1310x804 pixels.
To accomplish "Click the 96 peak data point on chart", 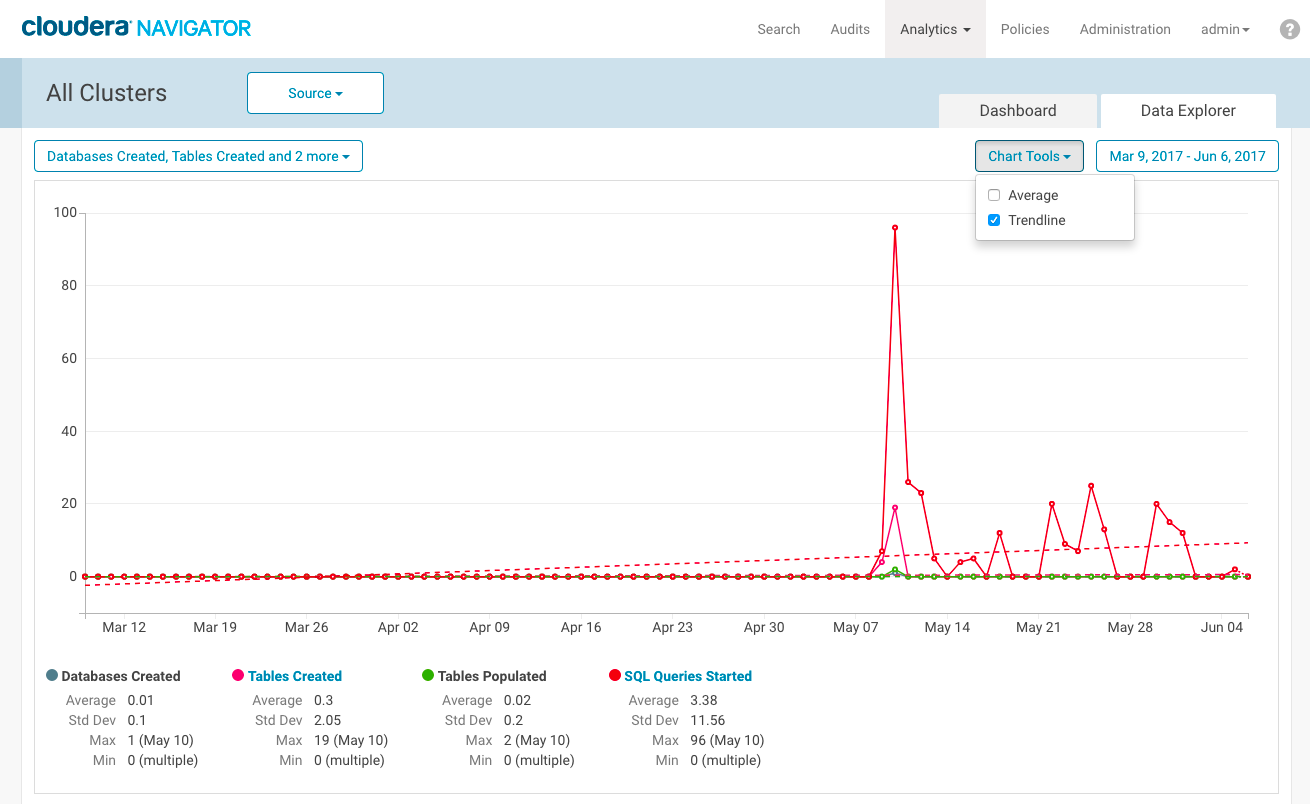I will pyautogui.click(x=895, y=228).
